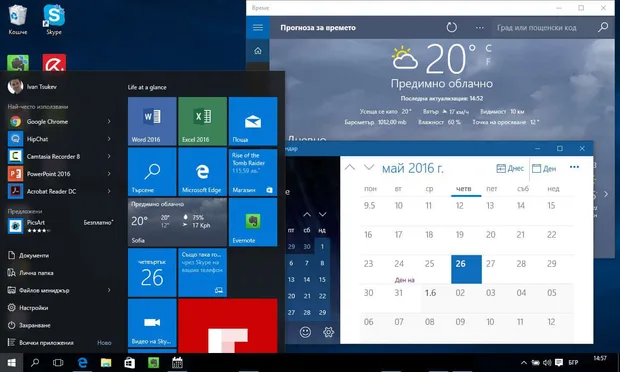The height and width of the screenshot is (372, 620).
Task: Click the mini calendar down arrow
Action: [x=323, y=214]
